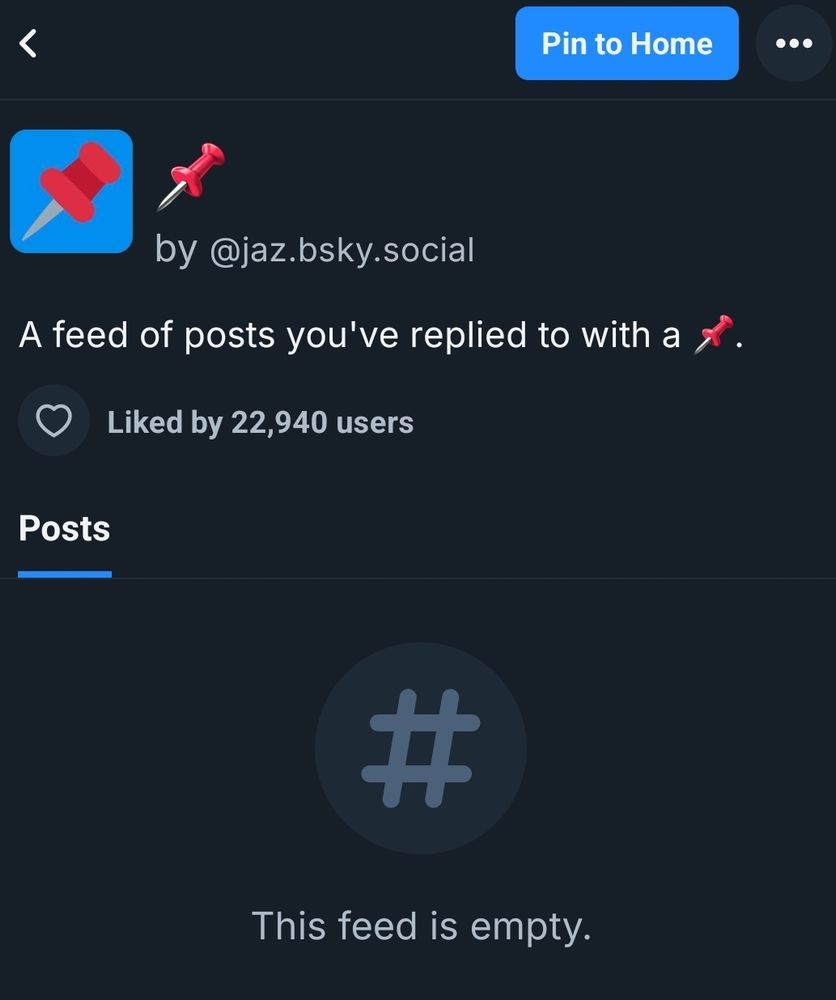Click the word "empty" in the feed message
Screen dimensions: 836x1000
tap(531, 927)
